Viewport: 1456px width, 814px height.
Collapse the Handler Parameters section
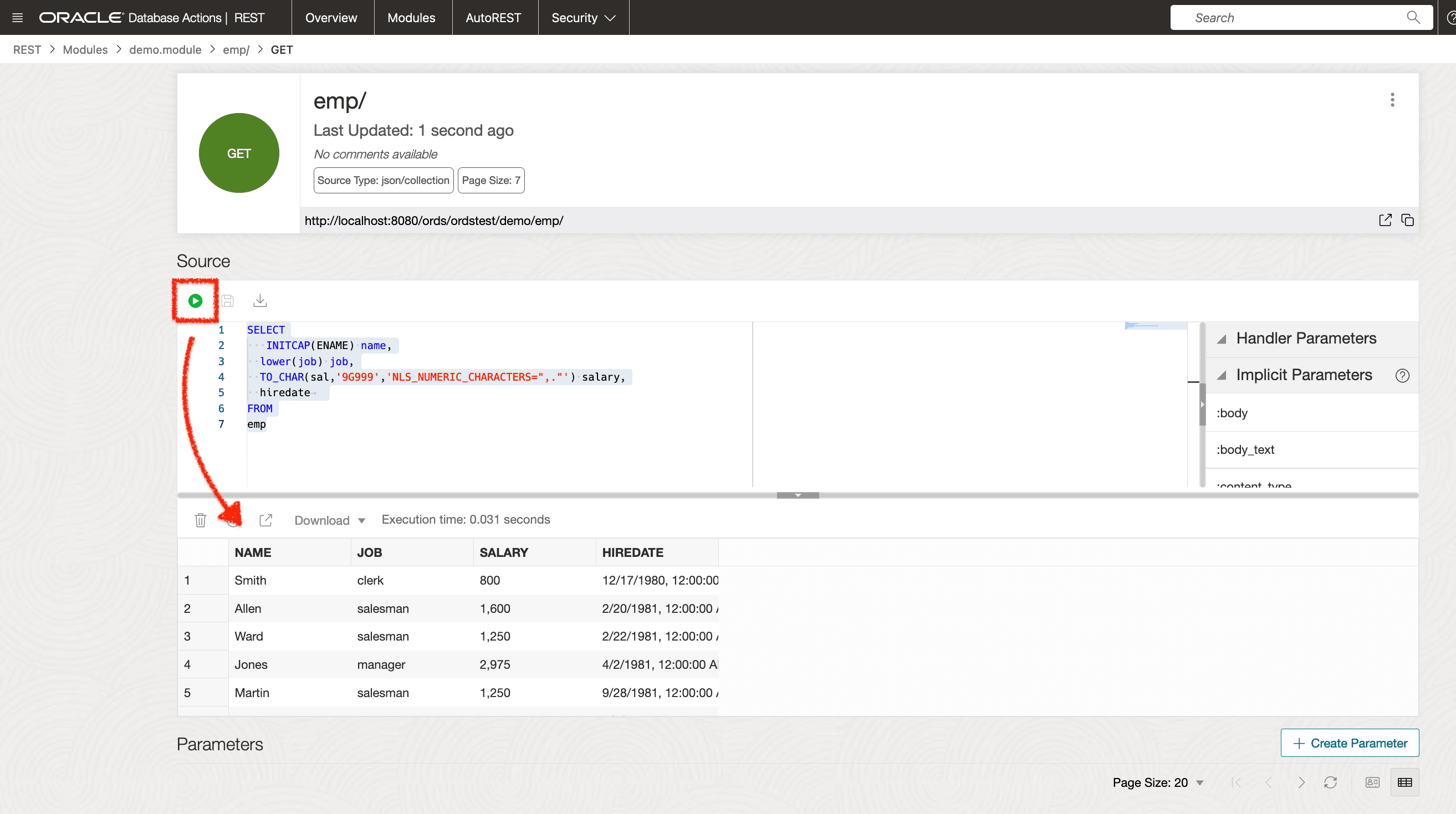click(x=1222, y=339)
